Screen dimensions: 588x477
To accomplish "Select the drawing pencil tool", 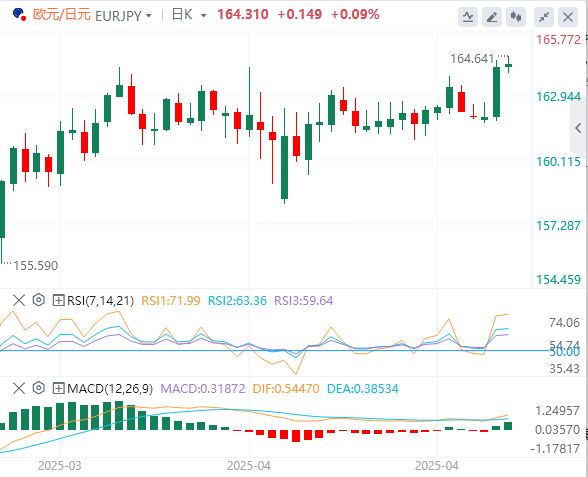I will point(492,17).
